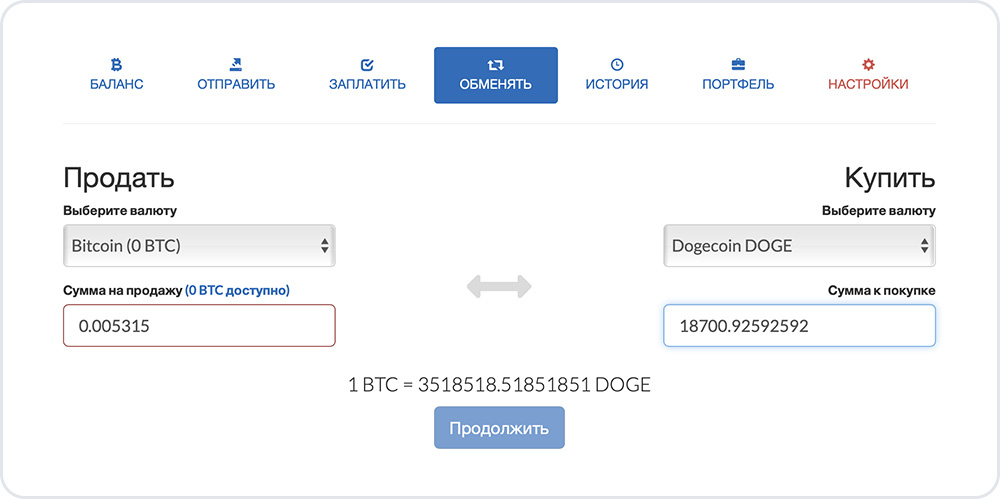Click the Bitcoin icon above БАЛАНС

tap(117, 65)
